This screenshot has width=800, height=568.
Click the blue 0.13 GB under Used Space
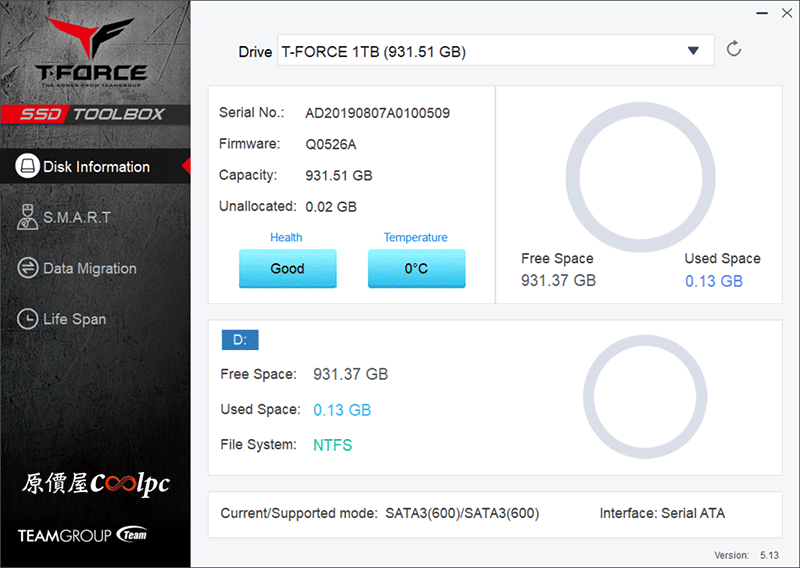coord(714,281)
